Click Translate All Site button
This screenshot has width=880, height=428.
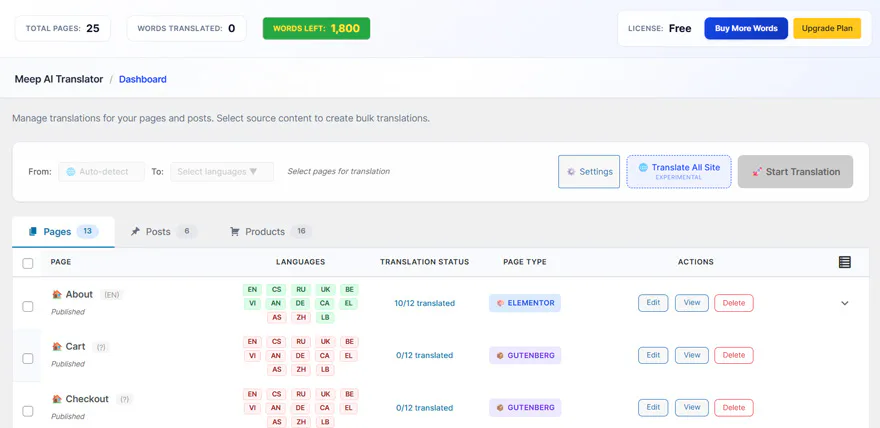[679, 172]
